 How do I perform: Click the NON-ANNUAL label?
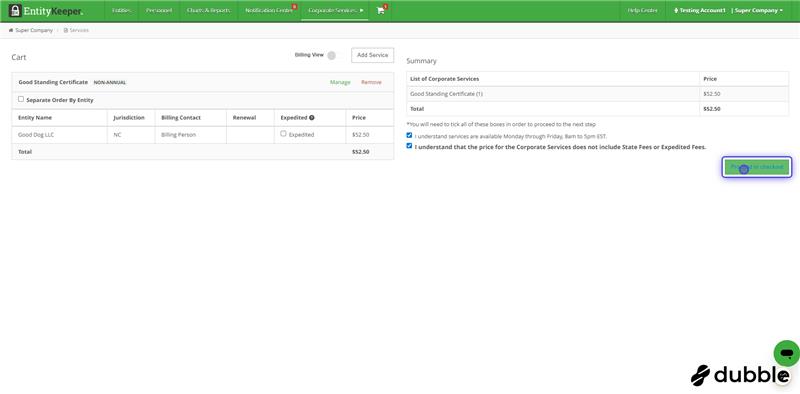tap(110, 83)
